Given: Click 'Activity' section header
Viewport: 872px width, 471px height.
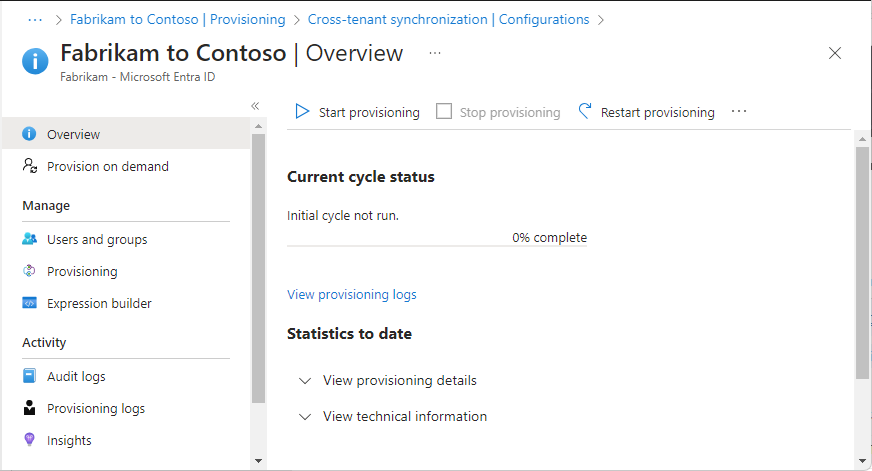Looking at the screenshot, I should (x=44, y=343).
